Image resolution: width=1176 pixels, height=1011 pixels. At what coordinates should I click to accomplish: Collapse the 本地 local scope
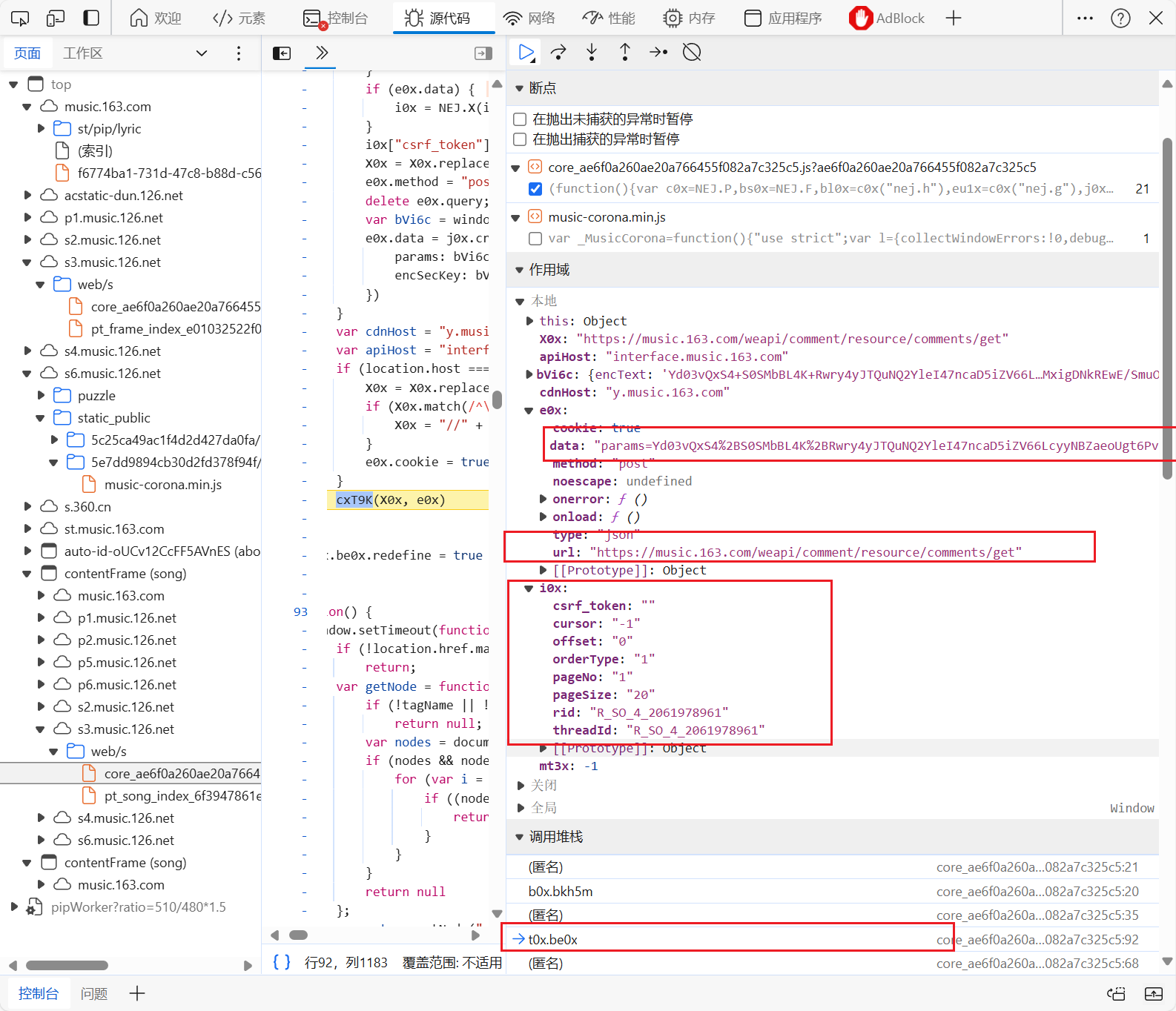click(520, 301)
